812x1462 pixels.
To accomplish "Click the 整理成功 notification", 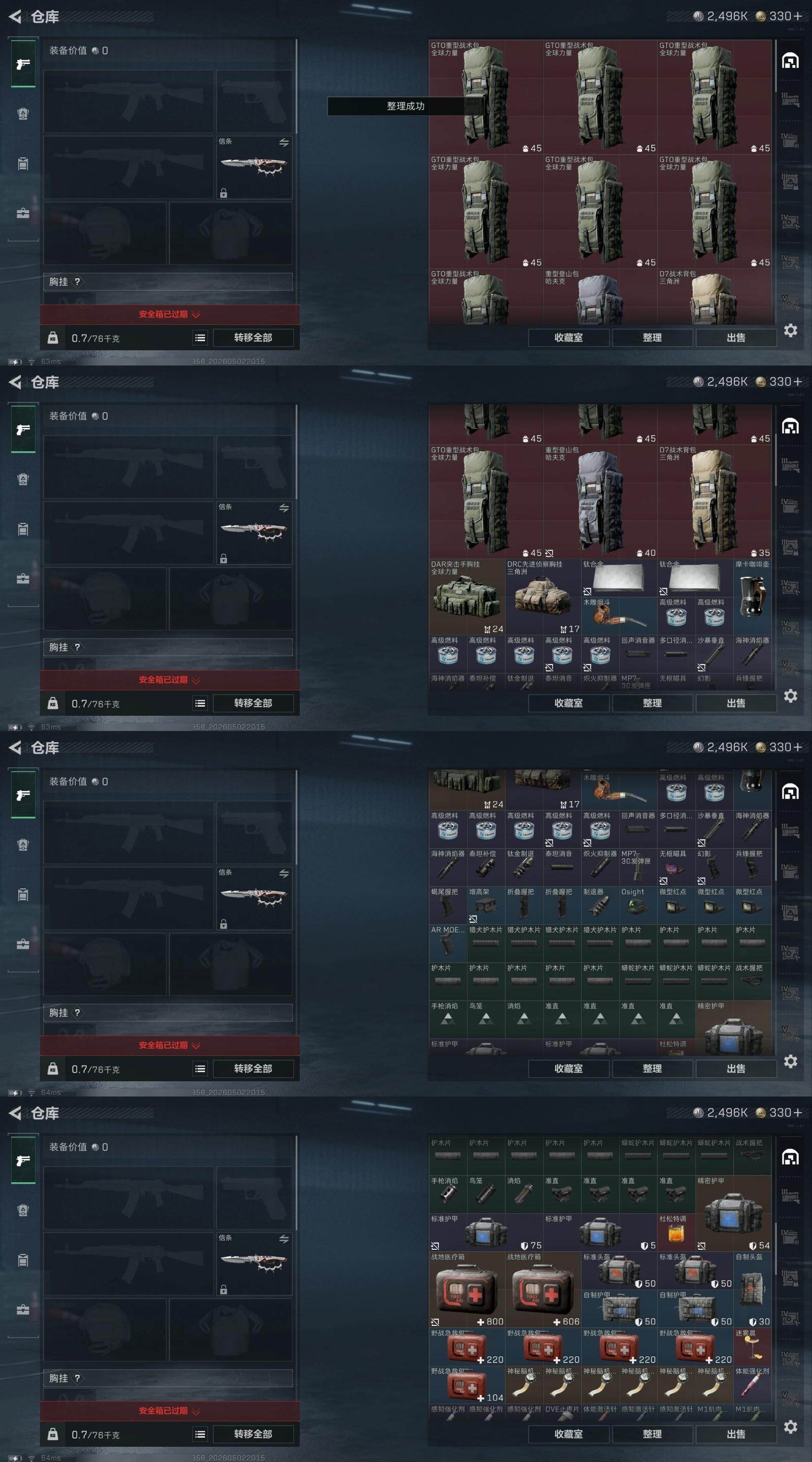I will click(x=405, y=106).
